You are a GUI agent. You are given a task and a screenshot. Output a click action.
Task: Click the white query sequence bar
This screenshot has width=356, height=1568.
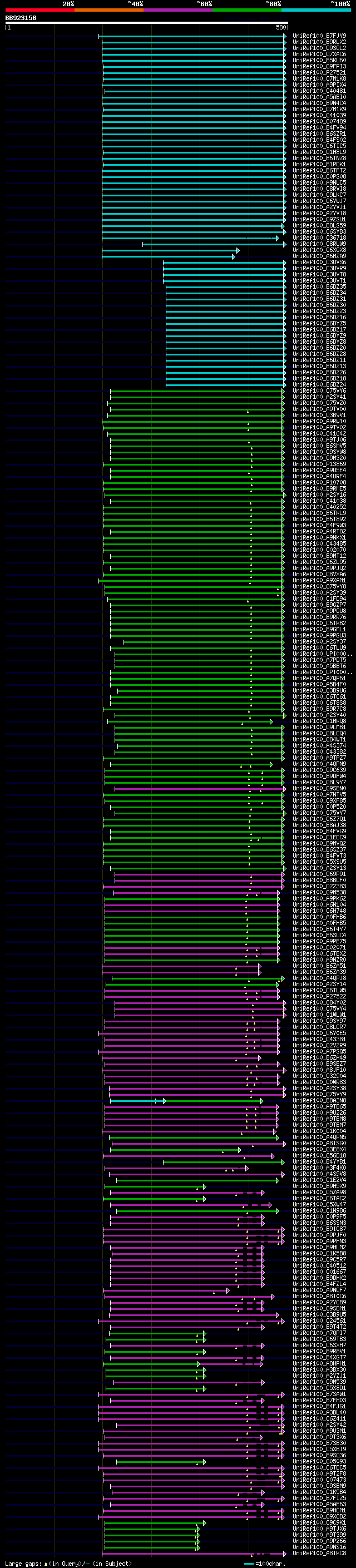coord(147,22)
